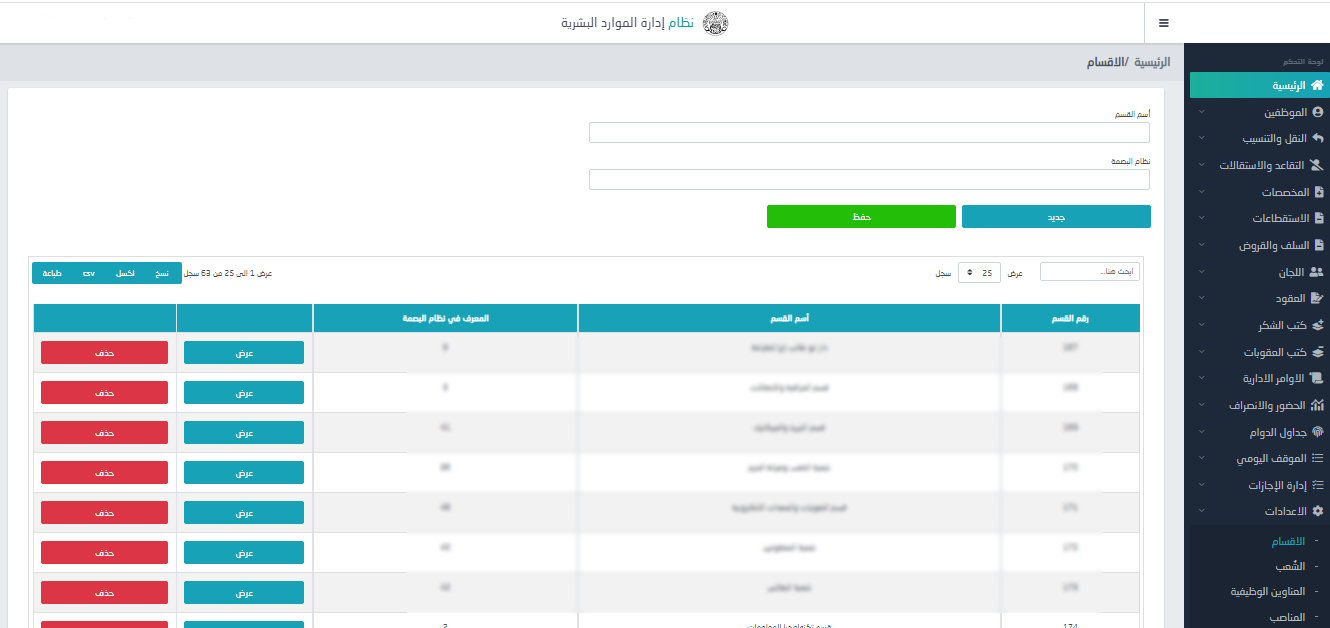Image resolution: width=1330 pixels, height=628 pixels.
Task: Click the icon beside كتب الشكر
Action: point(1317,325)
